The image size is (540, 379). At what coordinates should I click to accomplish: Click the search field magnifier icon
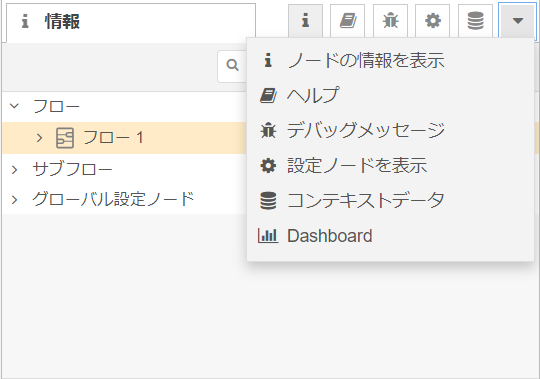(232, 65)
